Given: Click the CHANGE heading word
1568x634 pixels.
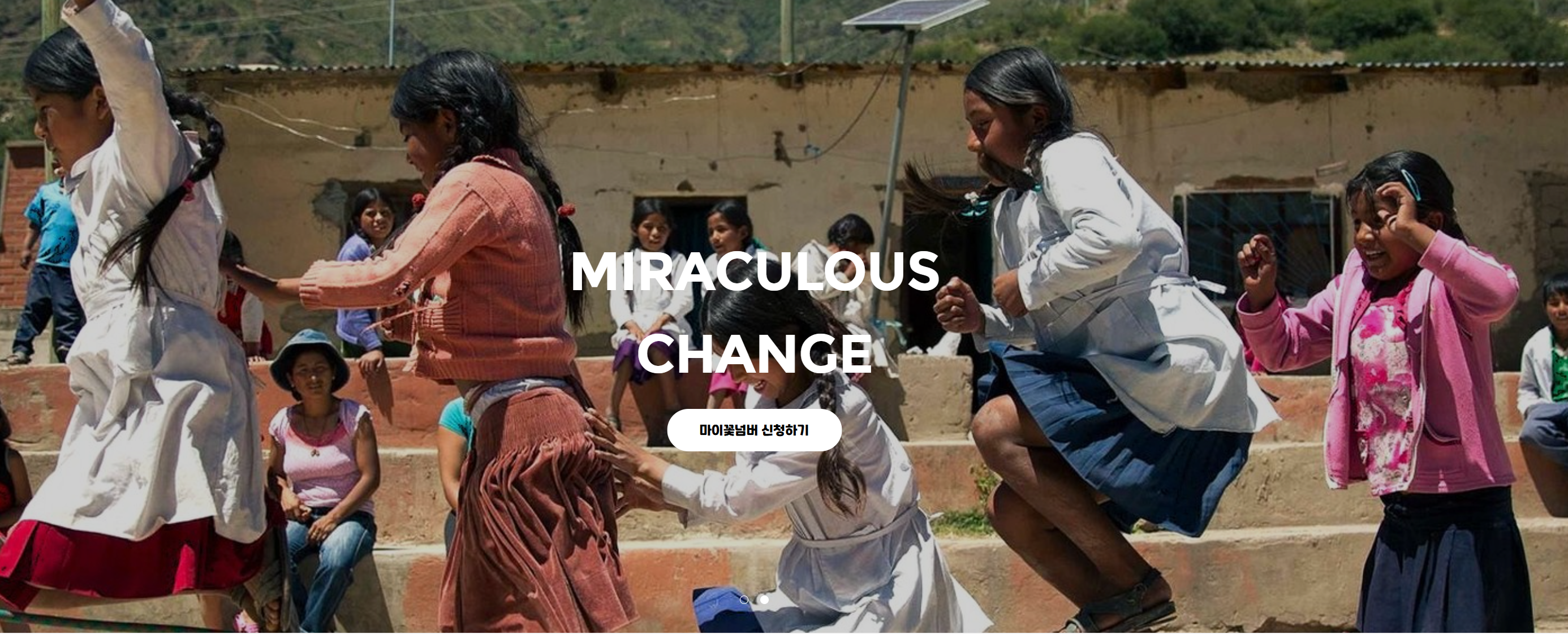Looking at the screenshot, I should 755,353.
